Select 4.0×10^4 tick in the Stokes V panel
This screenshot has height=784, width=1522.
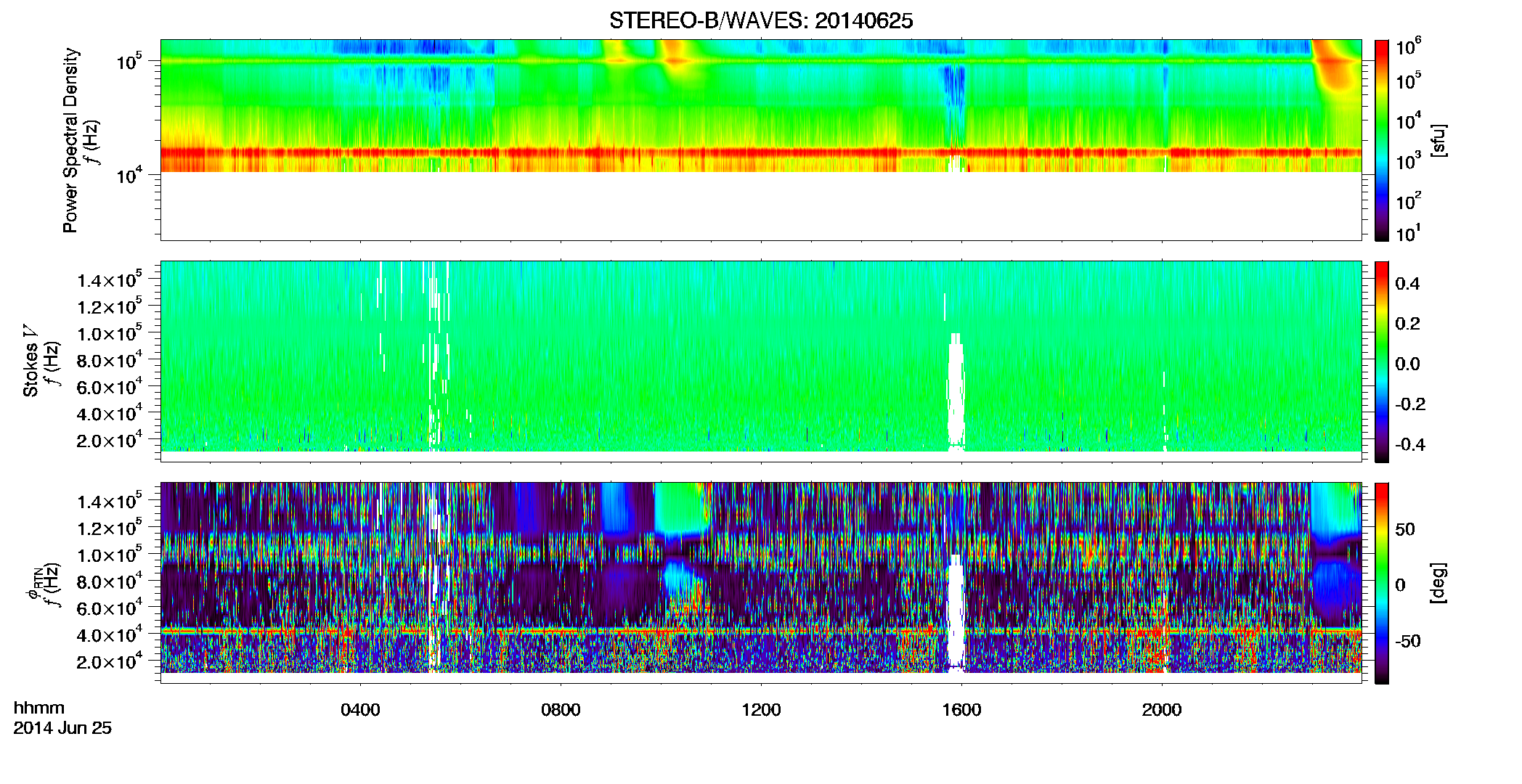pyautogui.click(x=109, y=414)
